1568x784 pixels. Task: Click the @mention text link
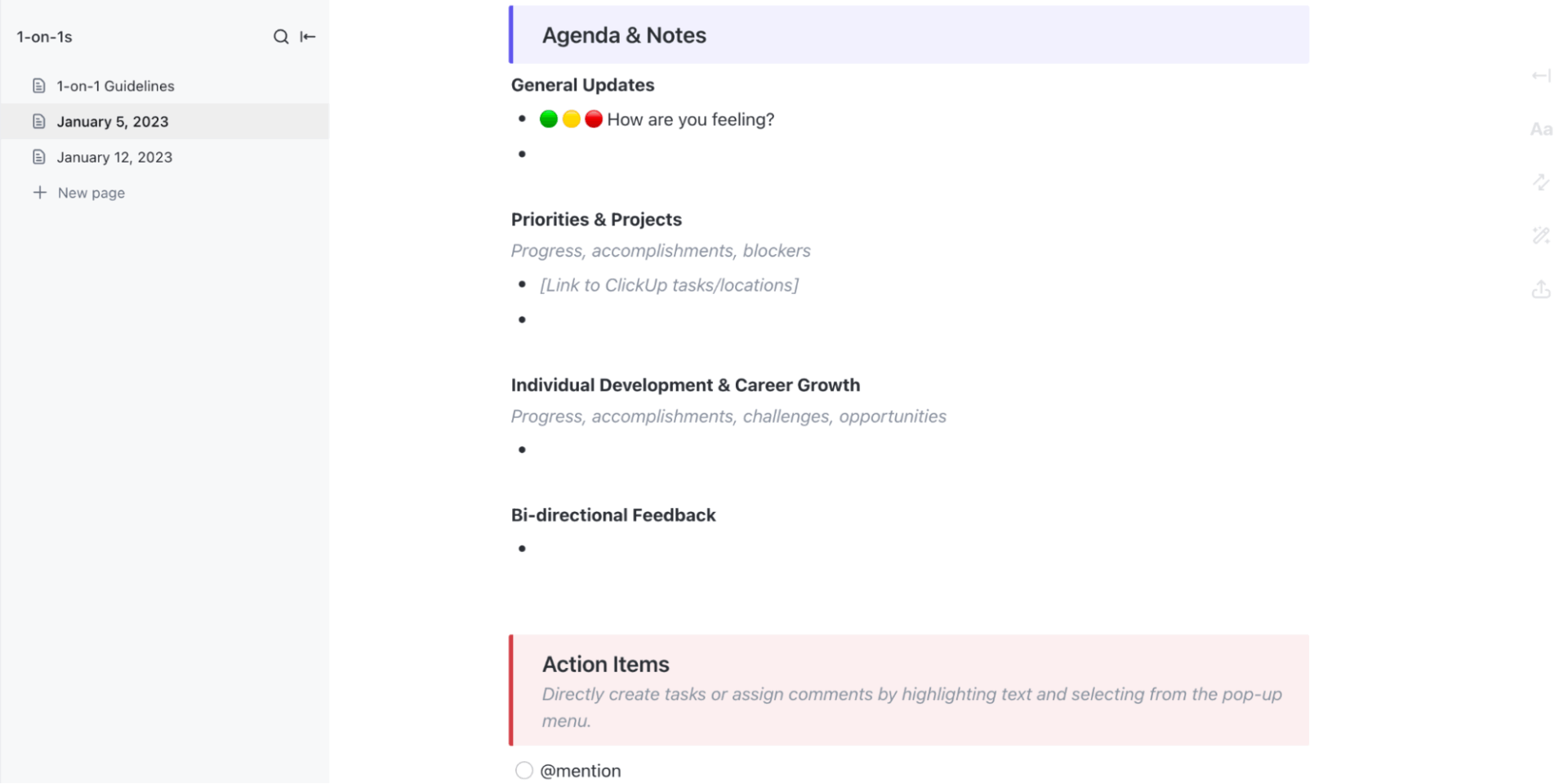[x=581, y=770]
